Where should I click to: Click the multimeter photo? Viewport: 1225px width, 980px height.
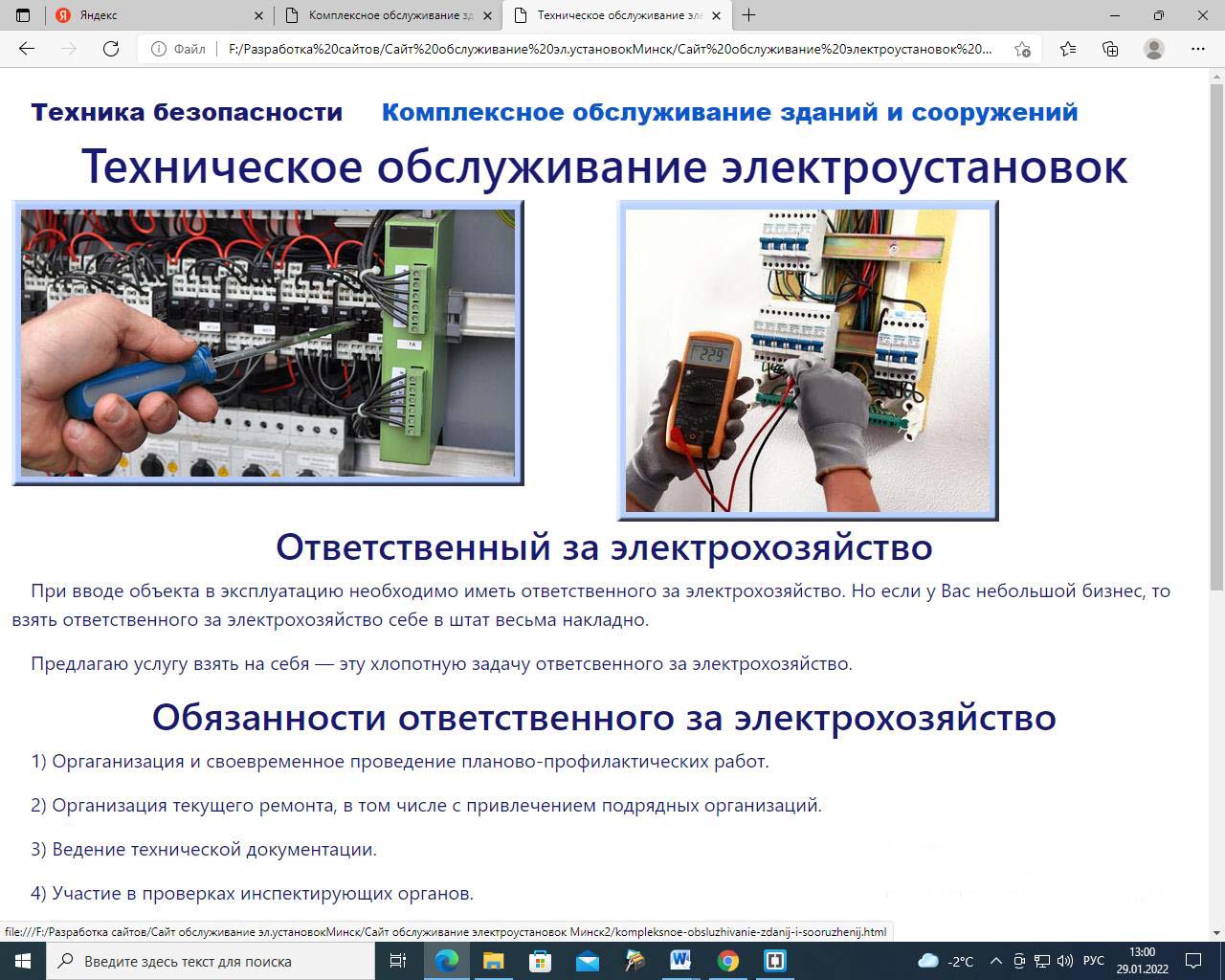click(x=808, y=360)
